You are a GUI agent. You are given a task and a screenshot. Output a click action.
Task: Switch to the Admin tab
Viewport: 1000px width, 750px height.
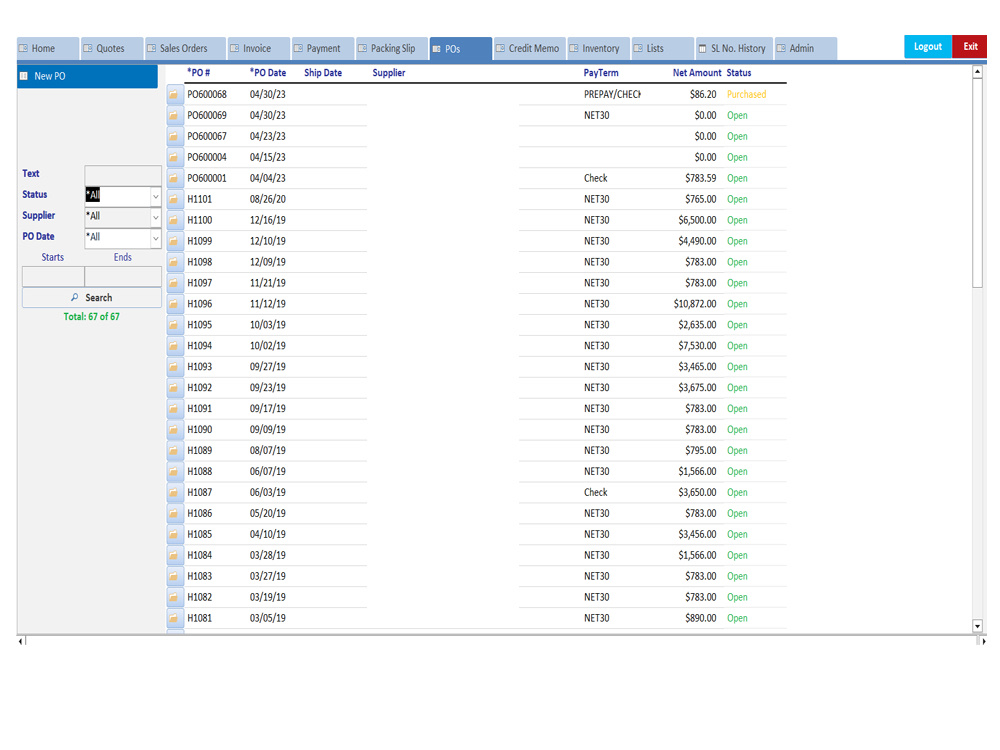click(805, 48)
